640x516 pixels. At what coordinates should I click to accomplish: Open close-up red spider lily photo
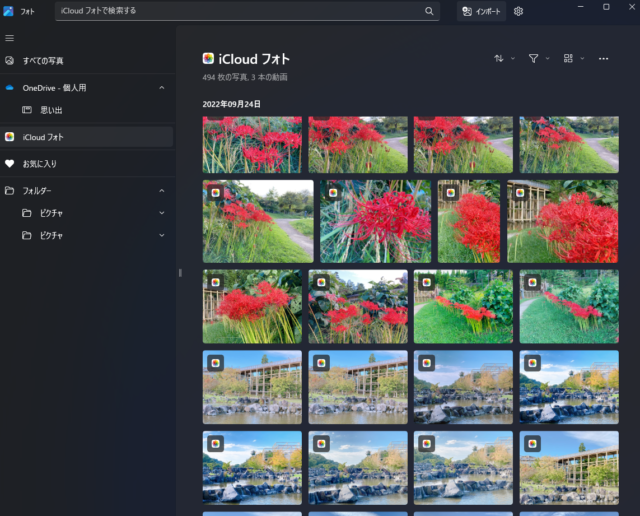point(376,221)
